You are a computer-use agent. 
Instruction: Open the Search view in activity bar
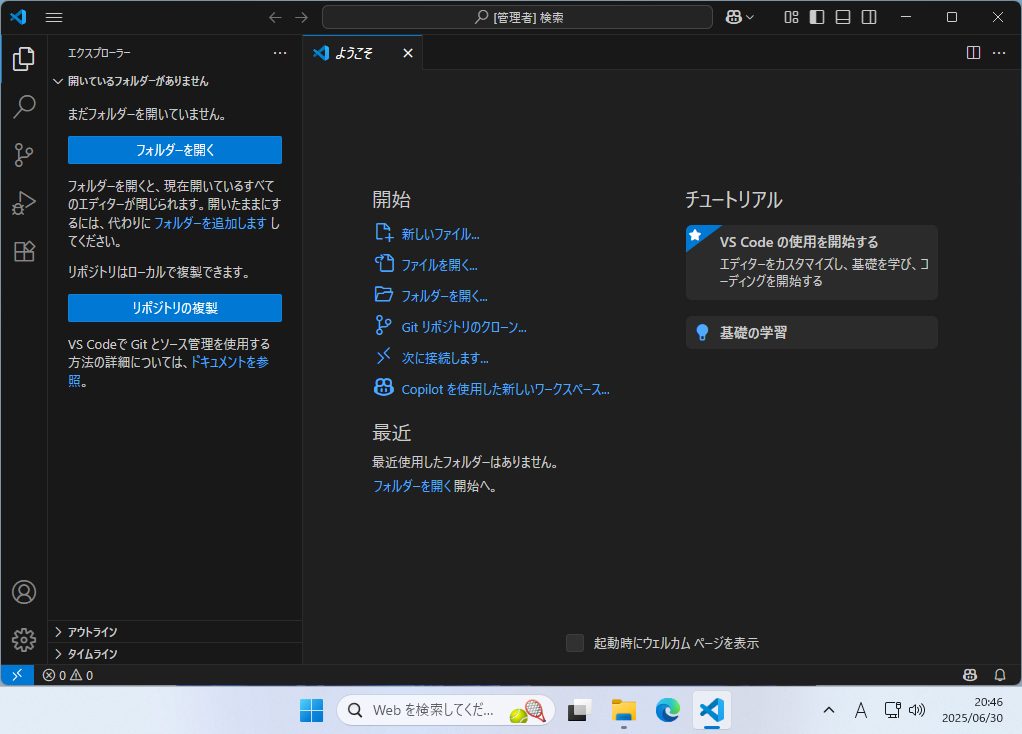click(x=23, y=106)
